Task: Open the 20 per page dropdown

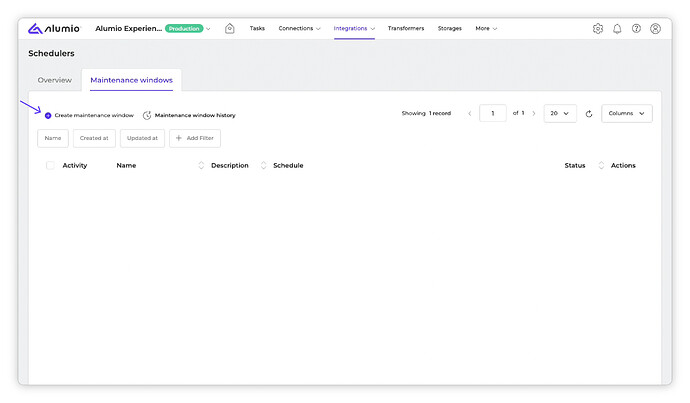Action: 560,114
